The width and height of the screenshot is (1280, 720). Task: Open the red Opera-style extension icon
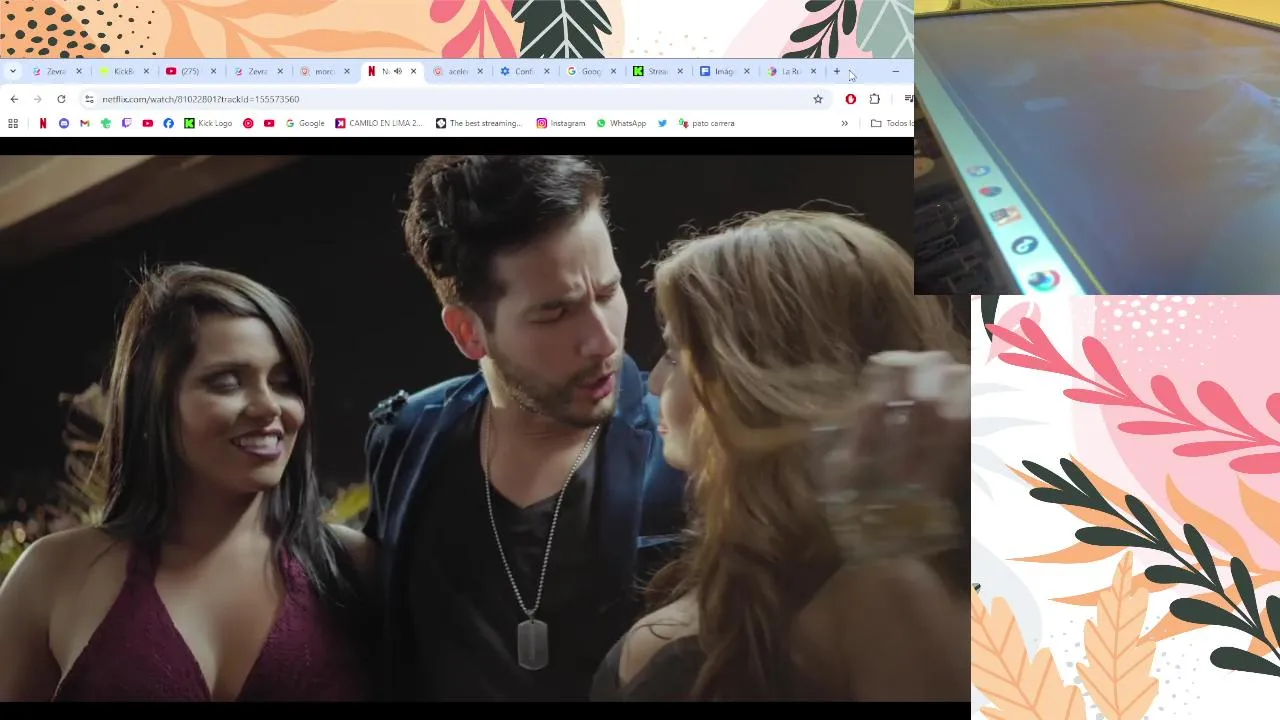(x=851, y=99)
